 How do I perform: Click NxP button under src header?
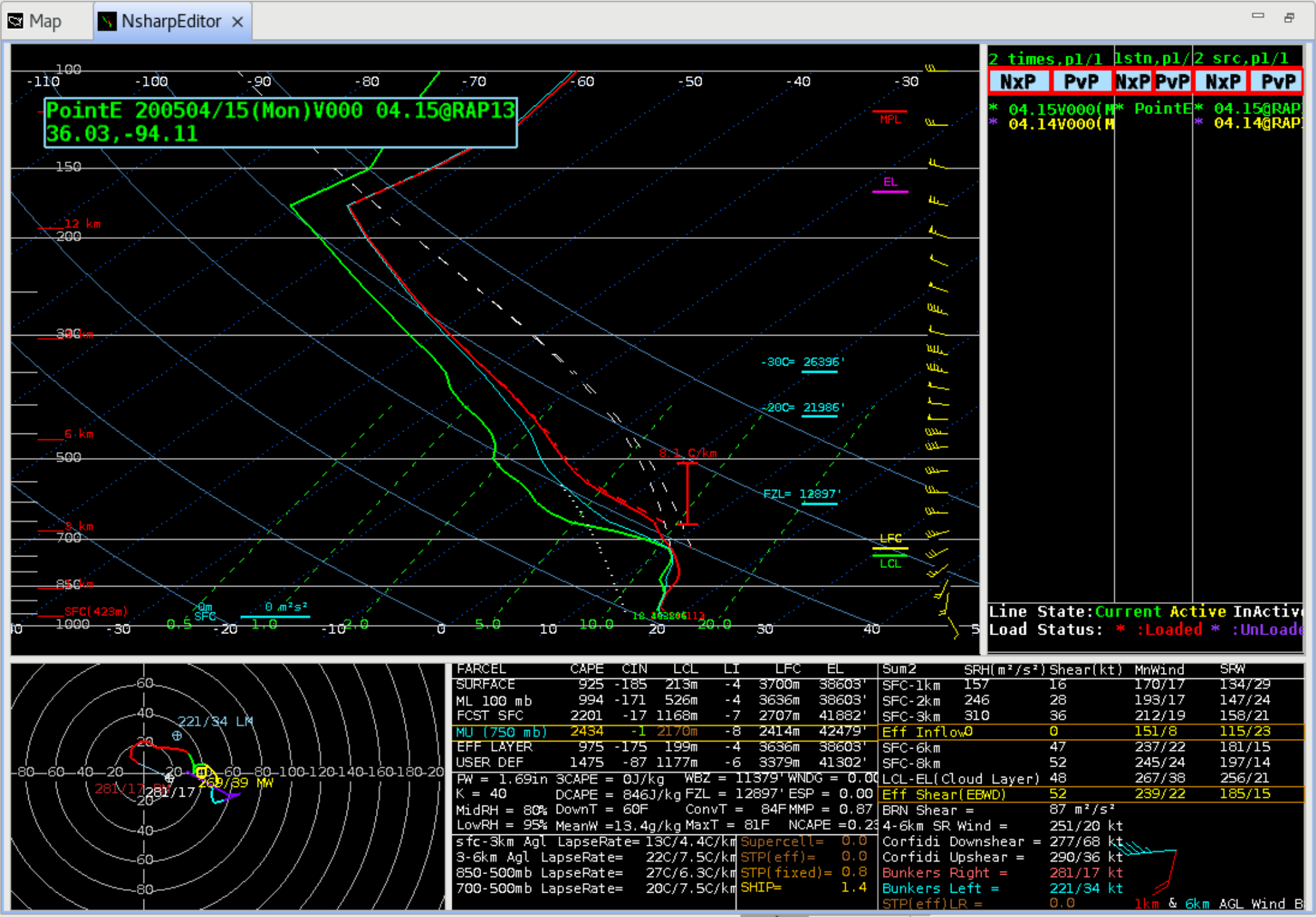(x=1222, y=81)
